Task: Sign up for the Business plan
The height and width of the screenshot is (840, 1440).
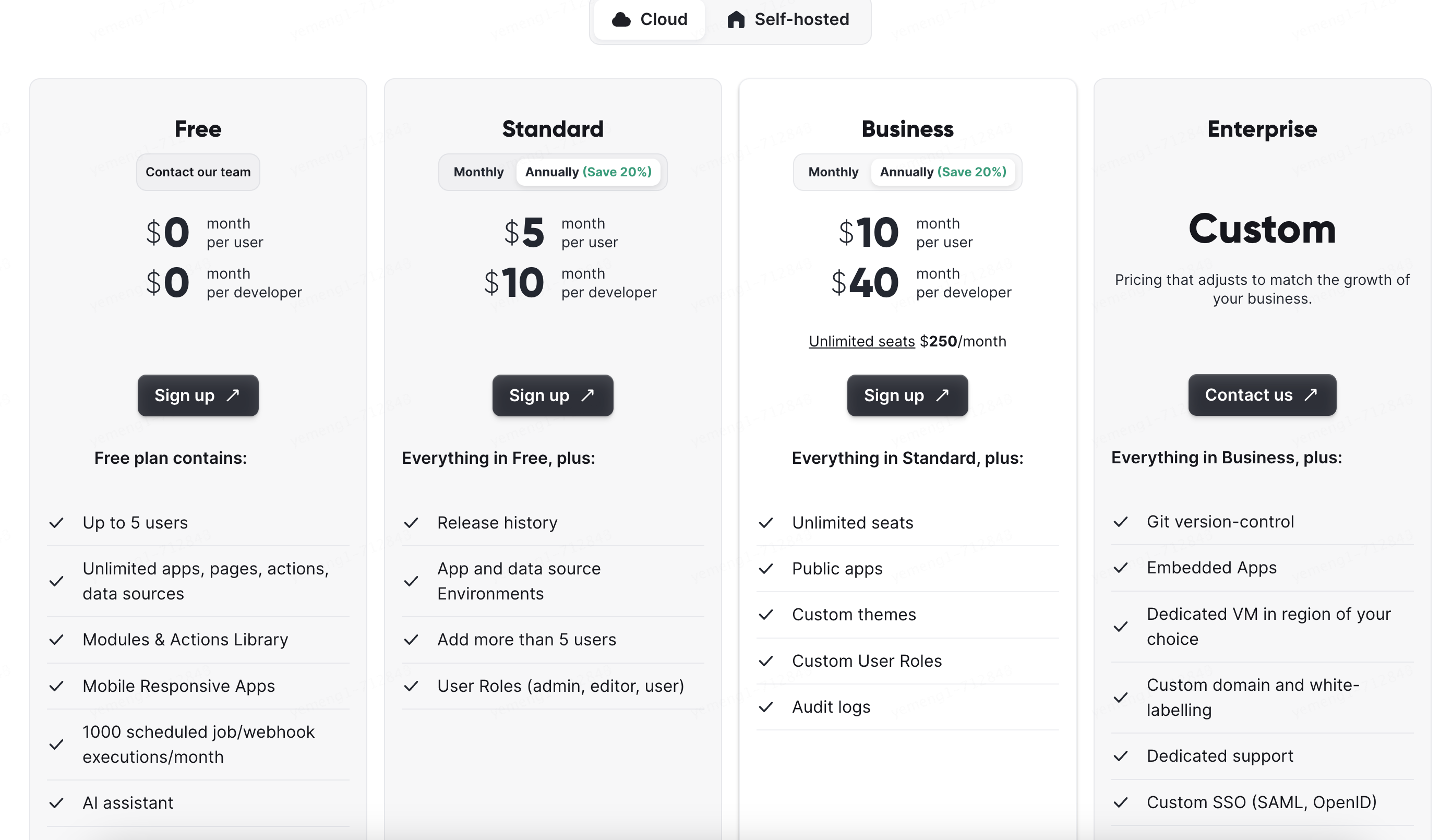Action: click(907, 395)
